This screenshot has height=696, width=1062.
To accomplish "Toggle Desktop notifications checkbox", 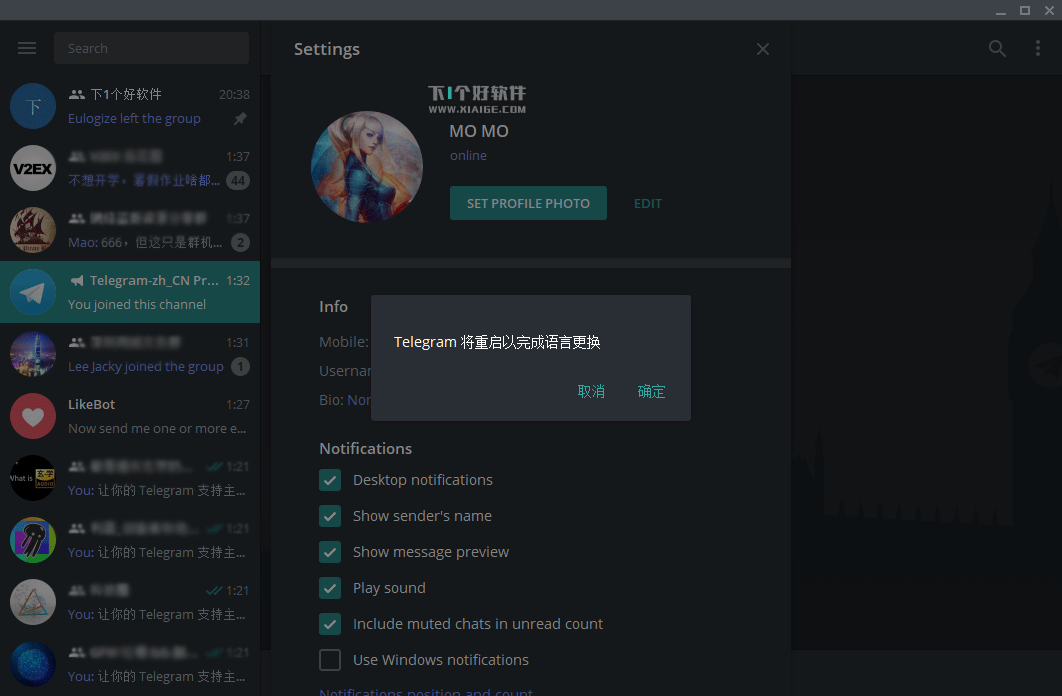I will pos(330,480).
